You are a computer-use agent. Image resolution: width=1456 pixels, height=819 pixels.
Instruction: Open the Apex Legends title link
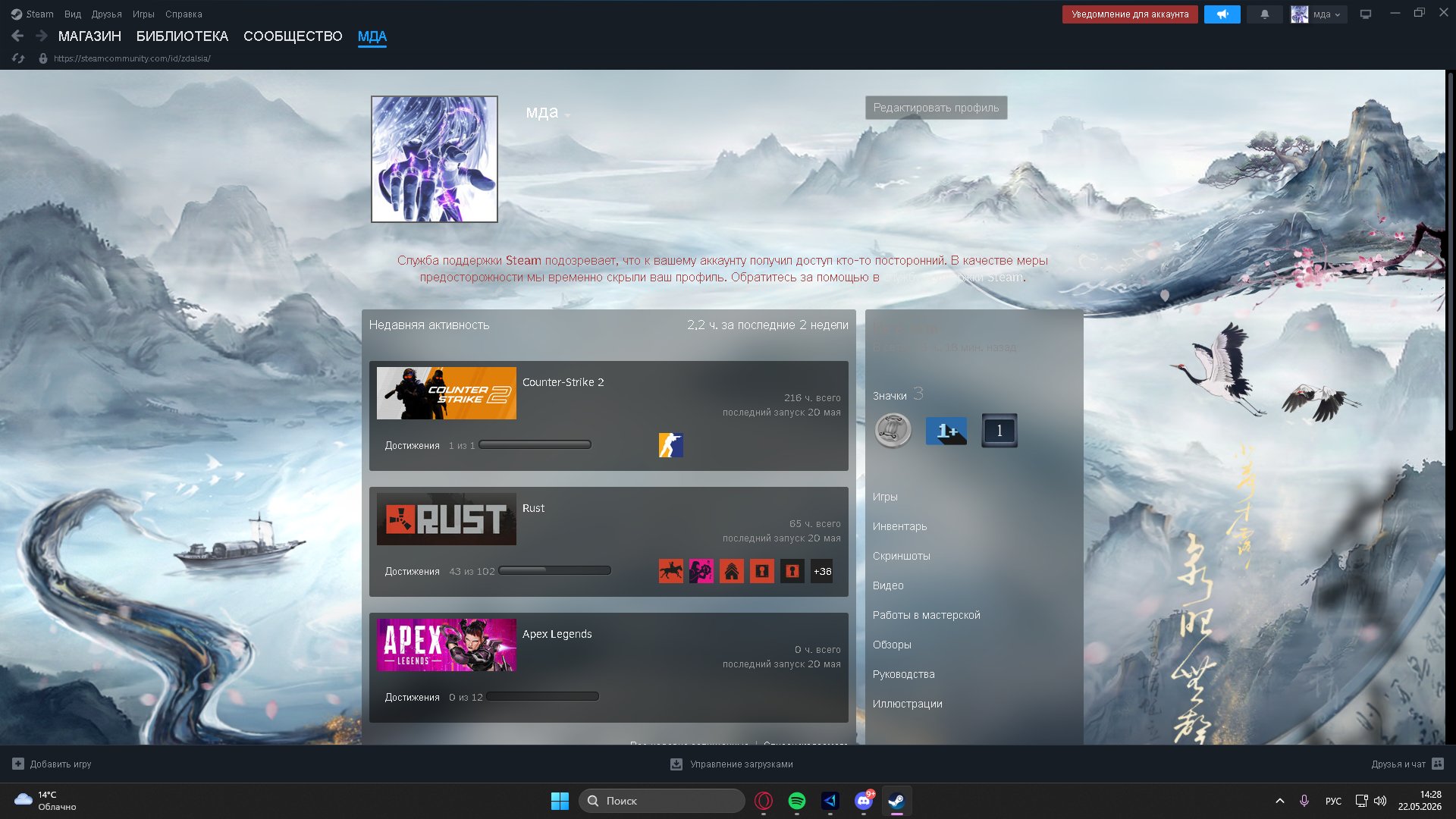point(557,634)
